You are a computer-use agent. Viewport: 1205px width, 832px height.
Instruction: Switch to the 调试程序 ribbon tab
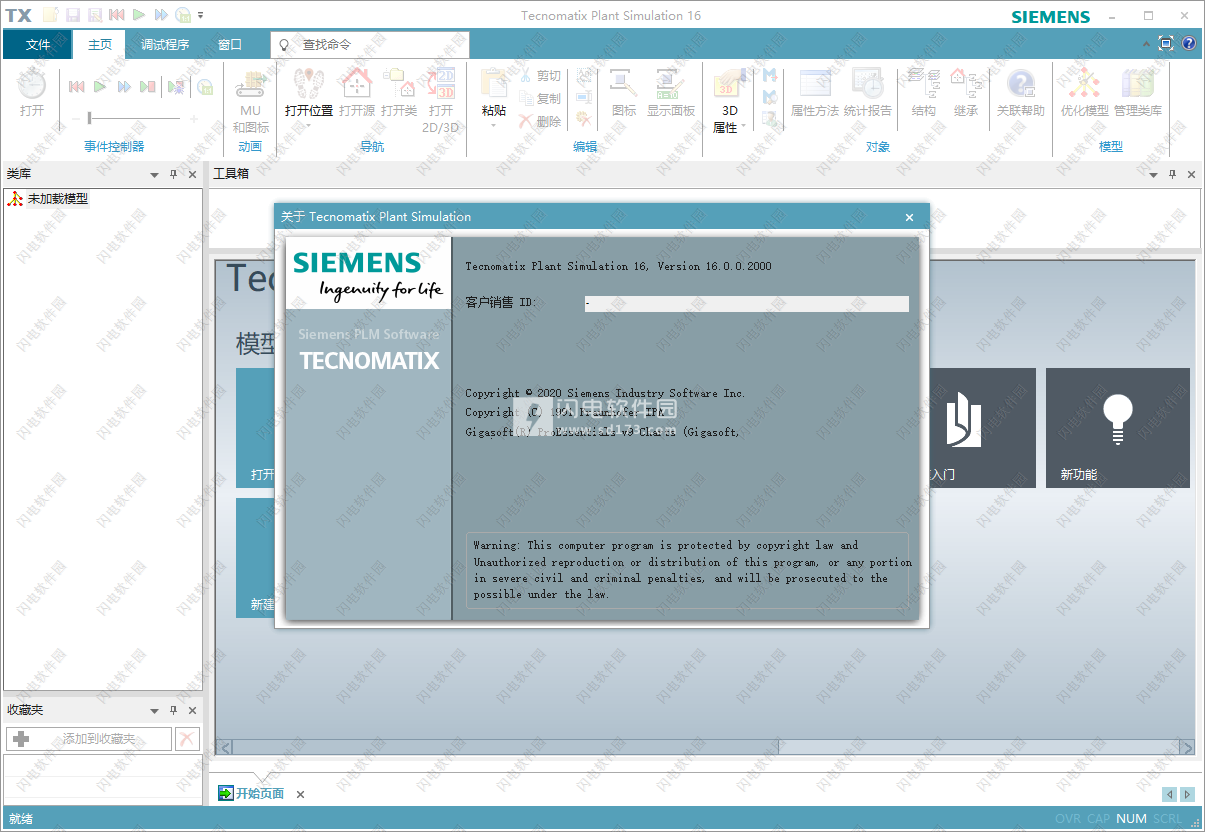pyautogui.click(x=165, y=44)
